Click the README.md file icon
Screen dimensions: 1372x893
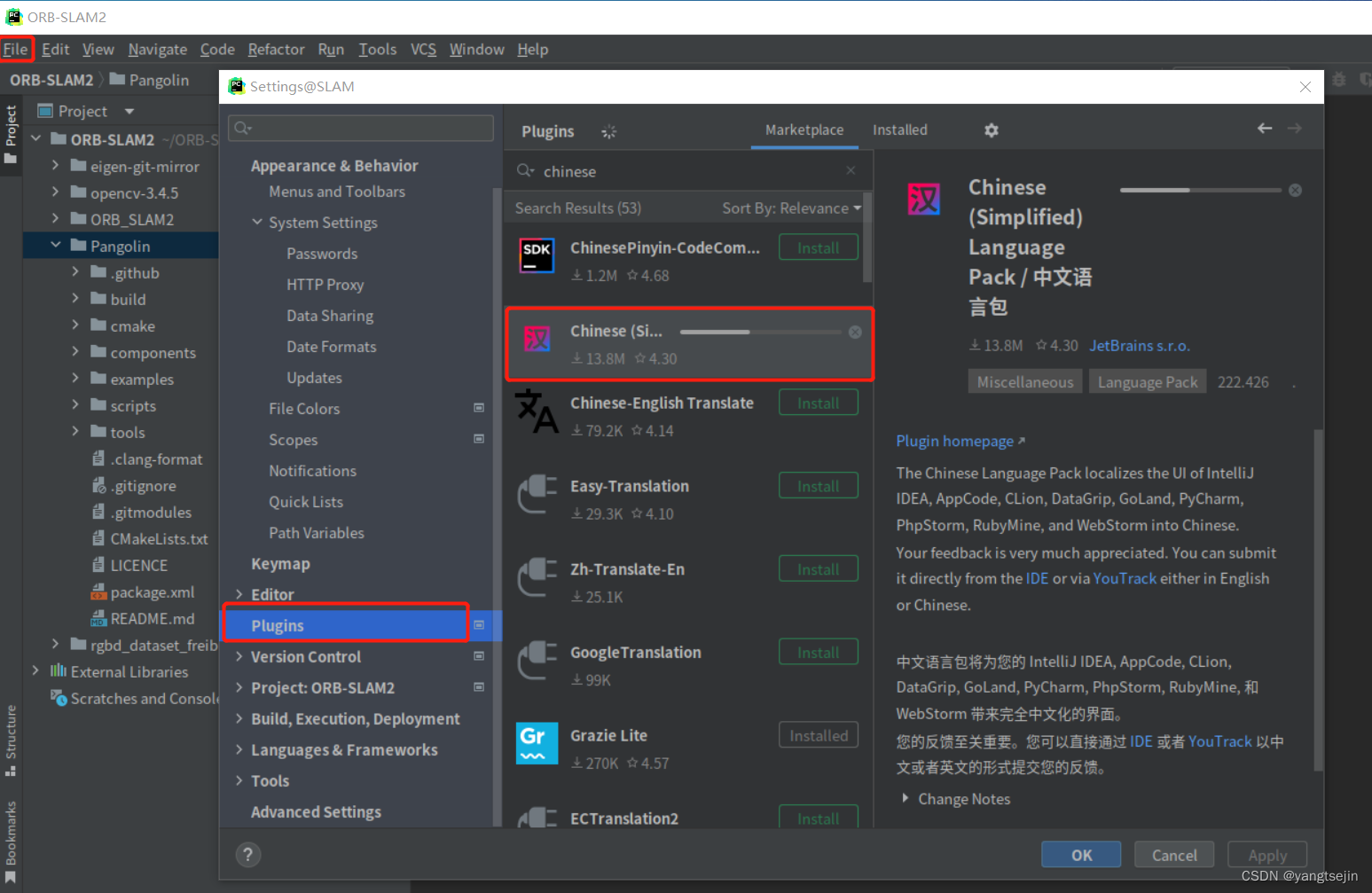[98, 619]
